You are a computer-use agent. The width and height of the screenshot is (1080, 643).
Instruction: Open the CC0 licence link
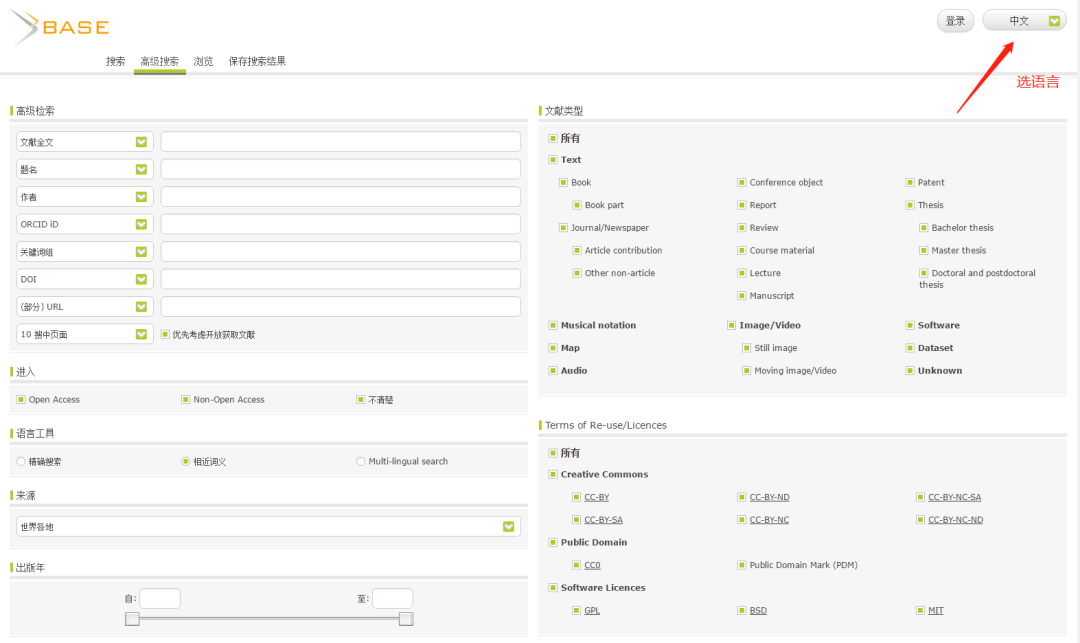592,565
